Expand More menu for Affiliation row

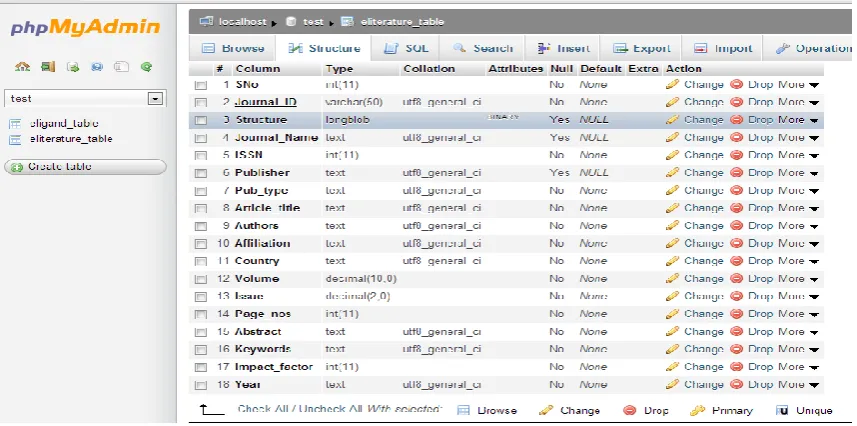pos(798,243)
